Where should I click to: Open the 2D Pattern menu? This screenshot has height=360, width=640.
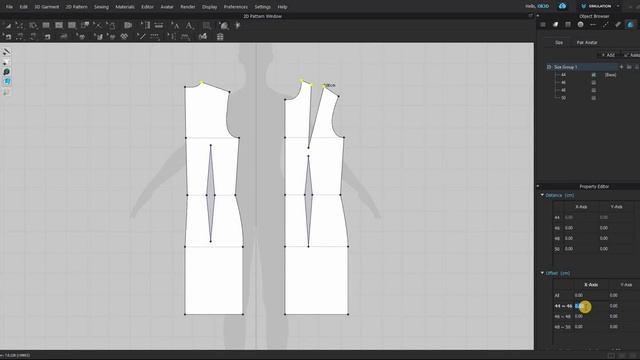76,7
